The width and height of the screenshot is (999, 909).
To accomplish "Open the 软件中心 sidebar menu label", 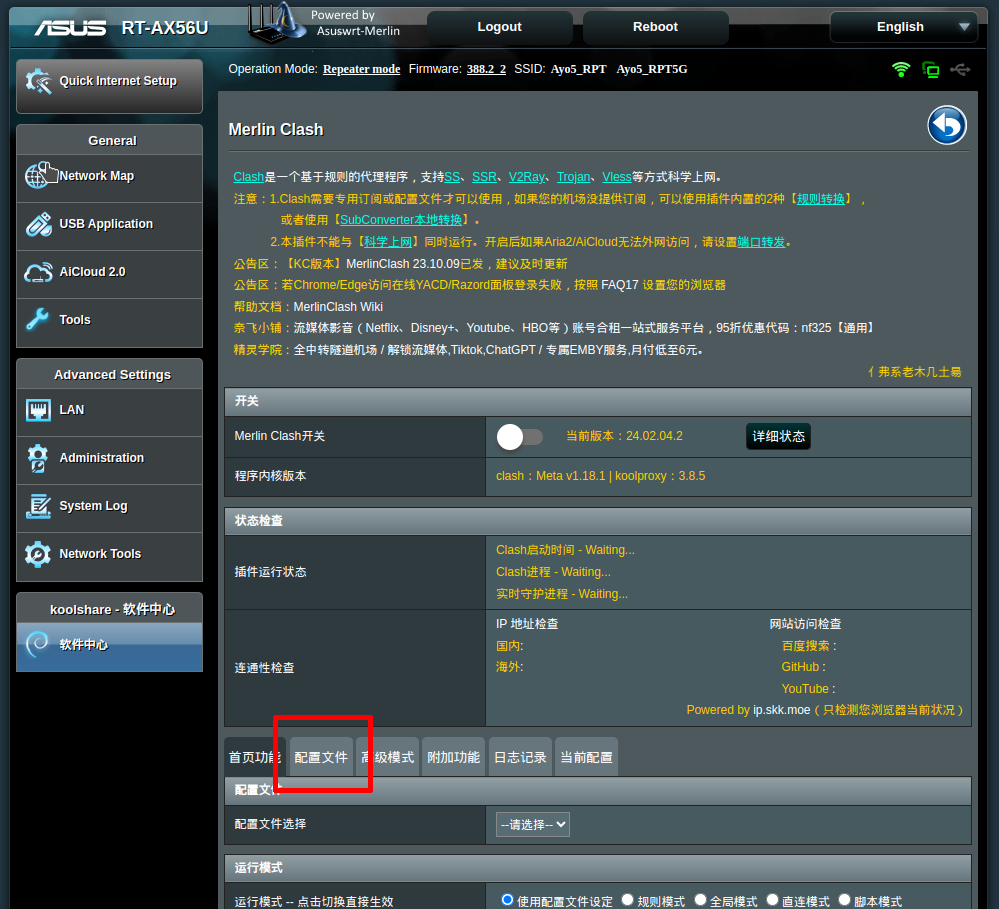I will click(x=83, y=645).
